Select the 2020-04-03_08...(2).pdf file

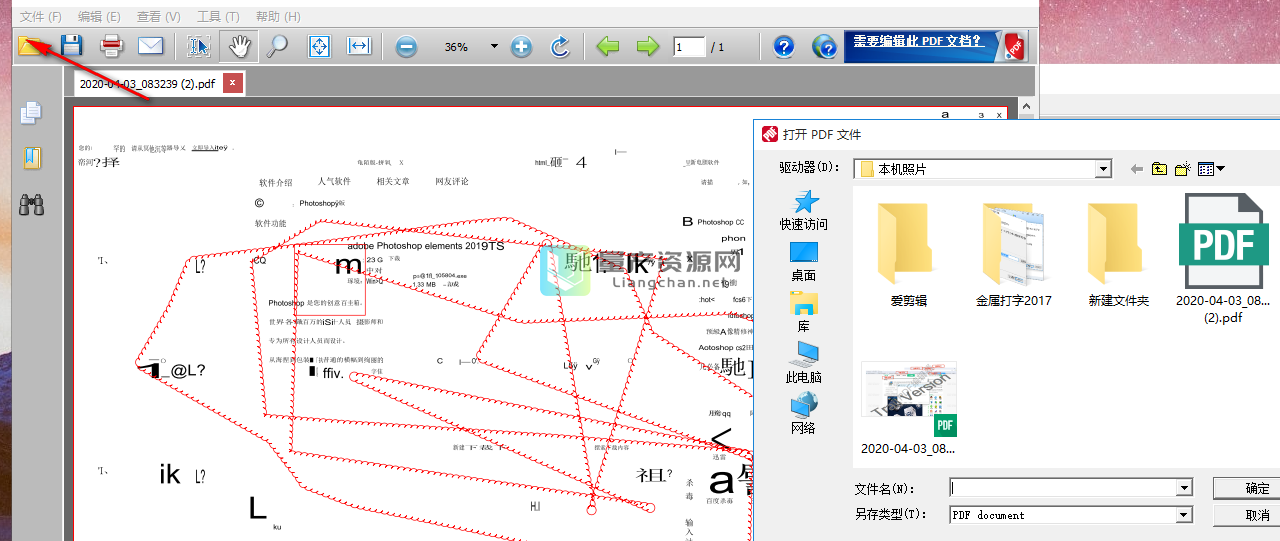point(1222,258)
